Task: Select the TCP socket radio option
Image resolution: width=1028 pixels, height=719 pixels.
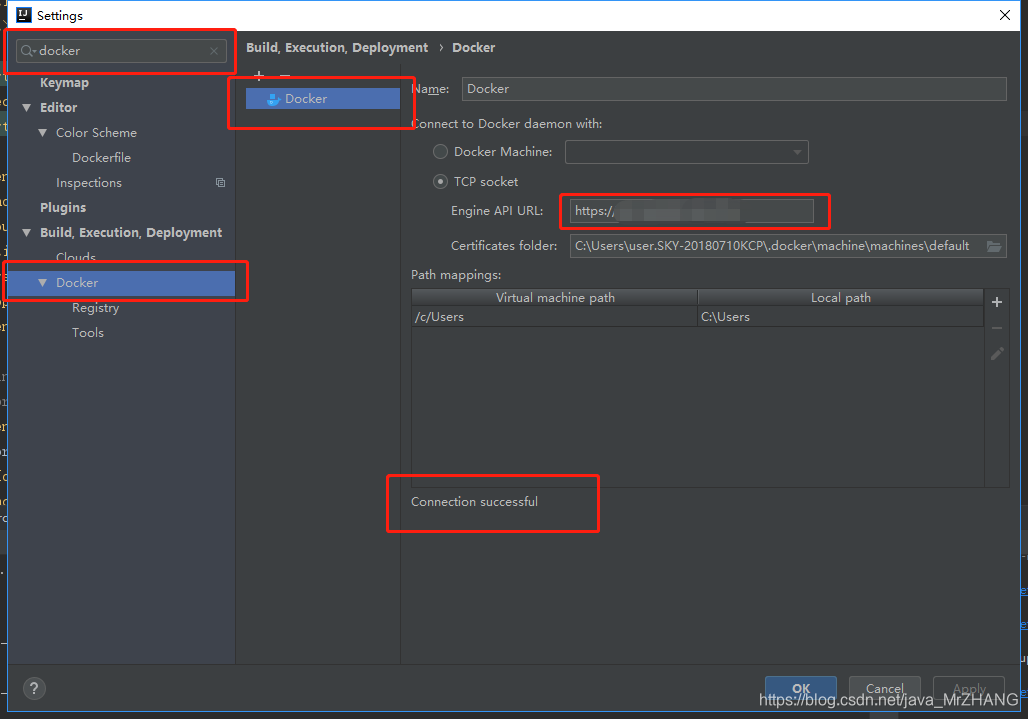Action: (441, 182)
